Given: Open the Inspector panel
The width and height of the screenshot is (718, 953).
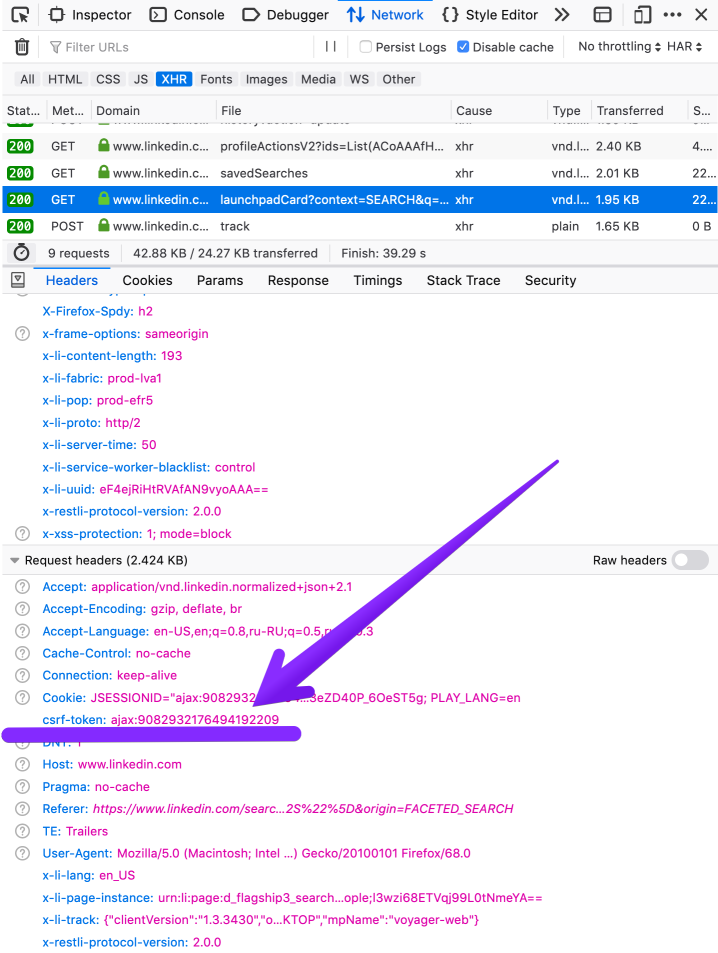Looking at the screenshot, I should coord(90,15).
